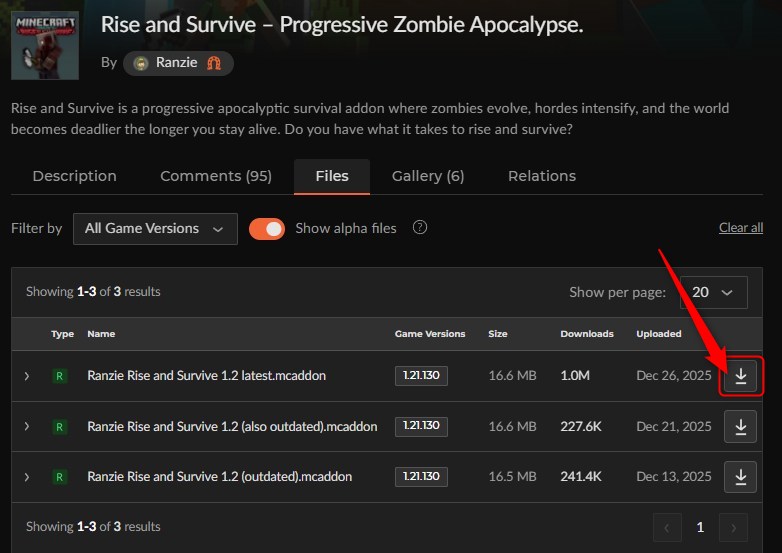Screen dimensions: 782x553
Task: Open the 1.2 (outdated).mcaddon file name
Action: click(x=219, y=477)
